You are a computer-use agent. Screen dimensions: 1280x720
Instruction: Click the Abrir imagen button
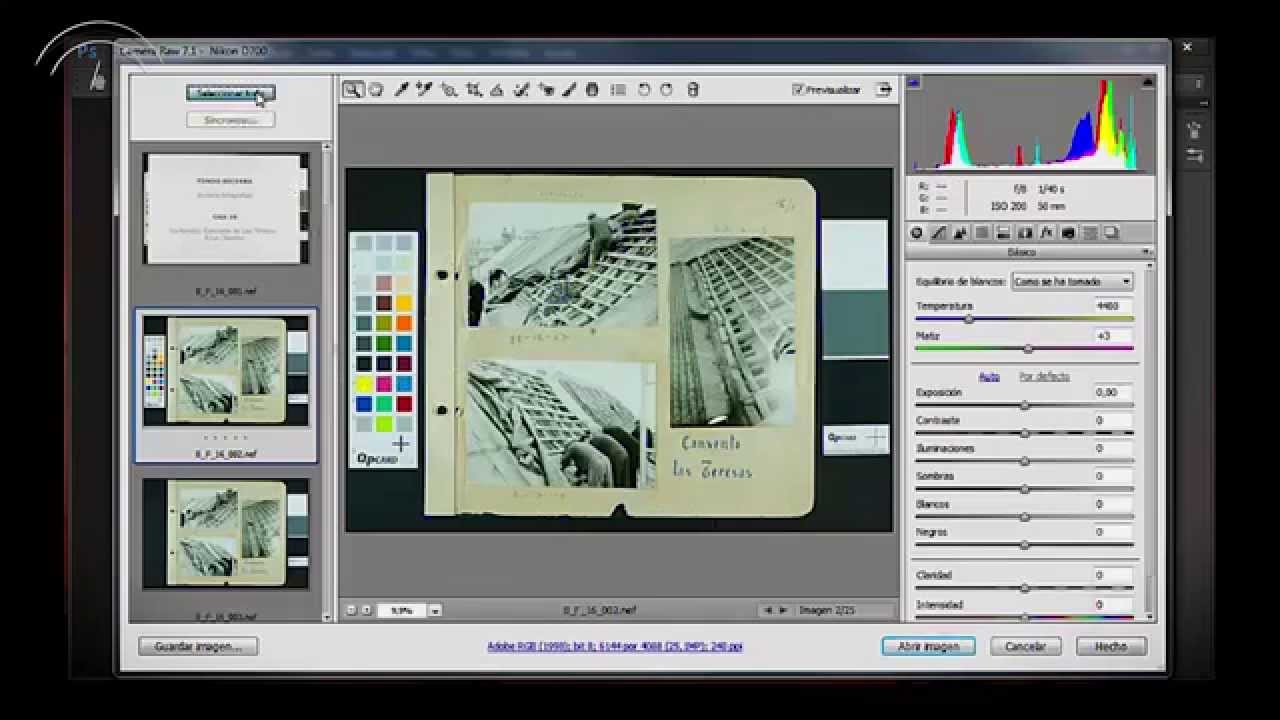(928, 647)
